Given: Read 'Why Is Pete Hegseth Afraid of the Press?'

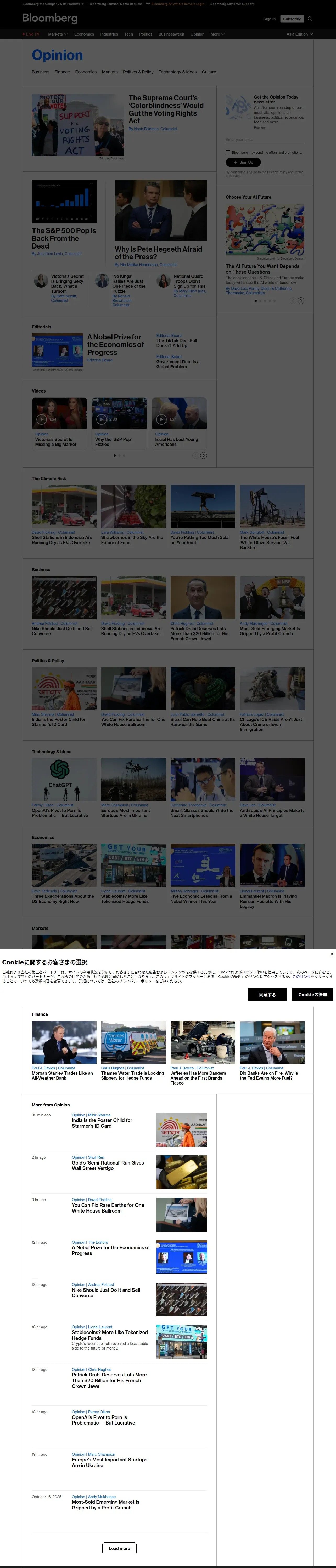Looking at the screenshot, I should pos(159,253).
